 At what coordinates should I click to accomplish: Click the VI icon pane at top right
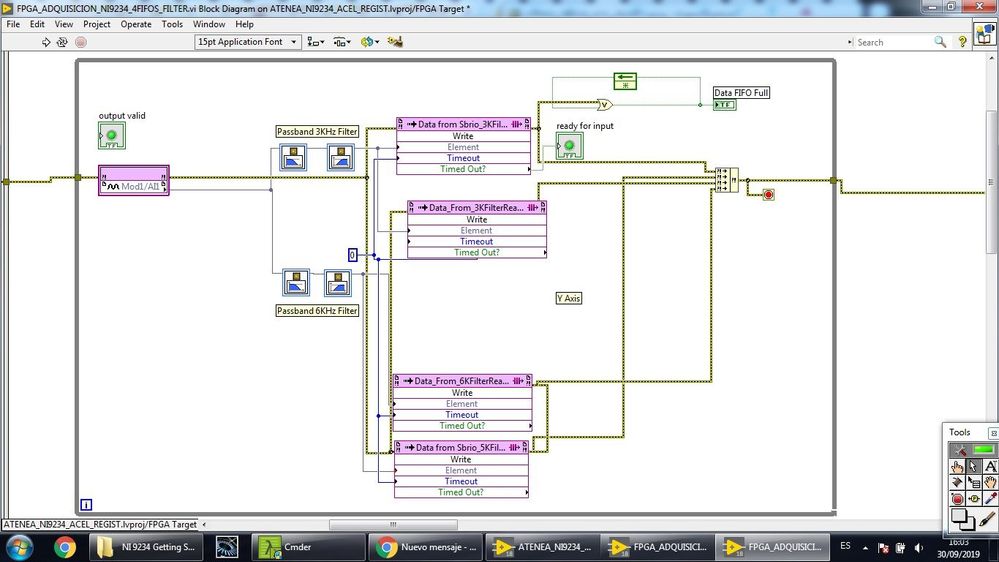pyautogui.click(x=985, y=33)
